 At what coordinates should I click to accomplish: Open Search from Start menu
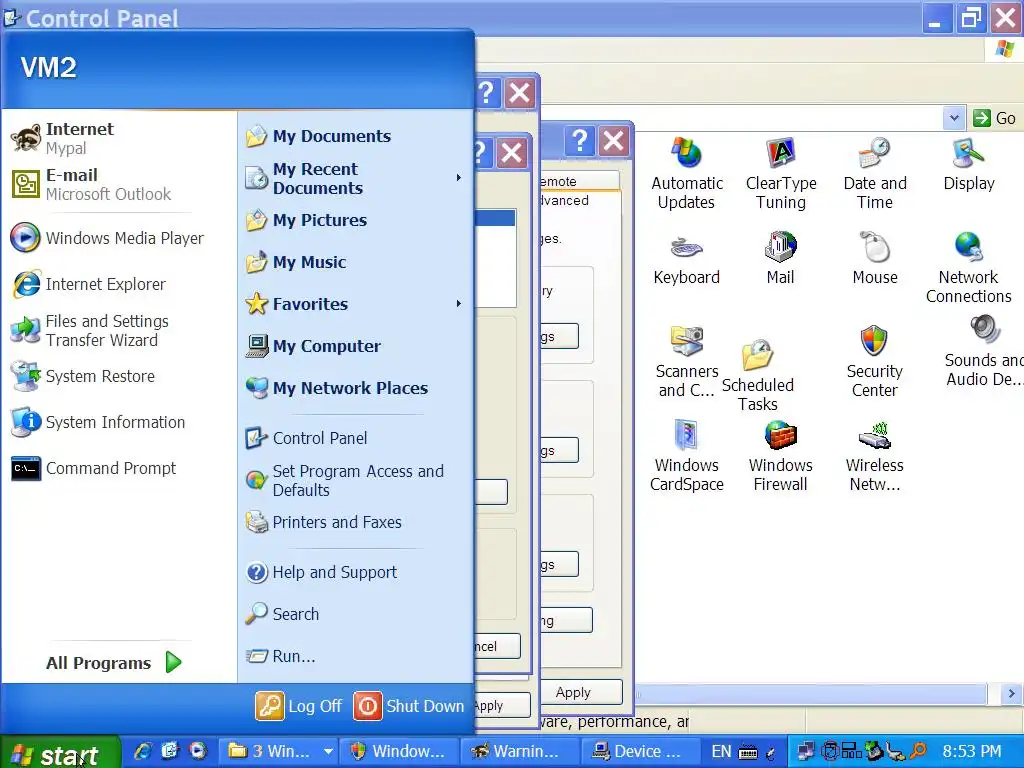(x=355, y=614)
